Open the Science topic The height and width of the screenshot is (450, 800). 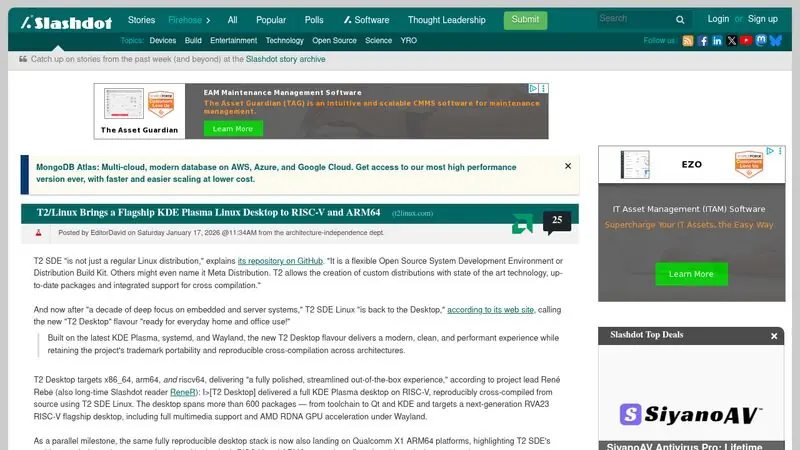[x=379, y=40]
